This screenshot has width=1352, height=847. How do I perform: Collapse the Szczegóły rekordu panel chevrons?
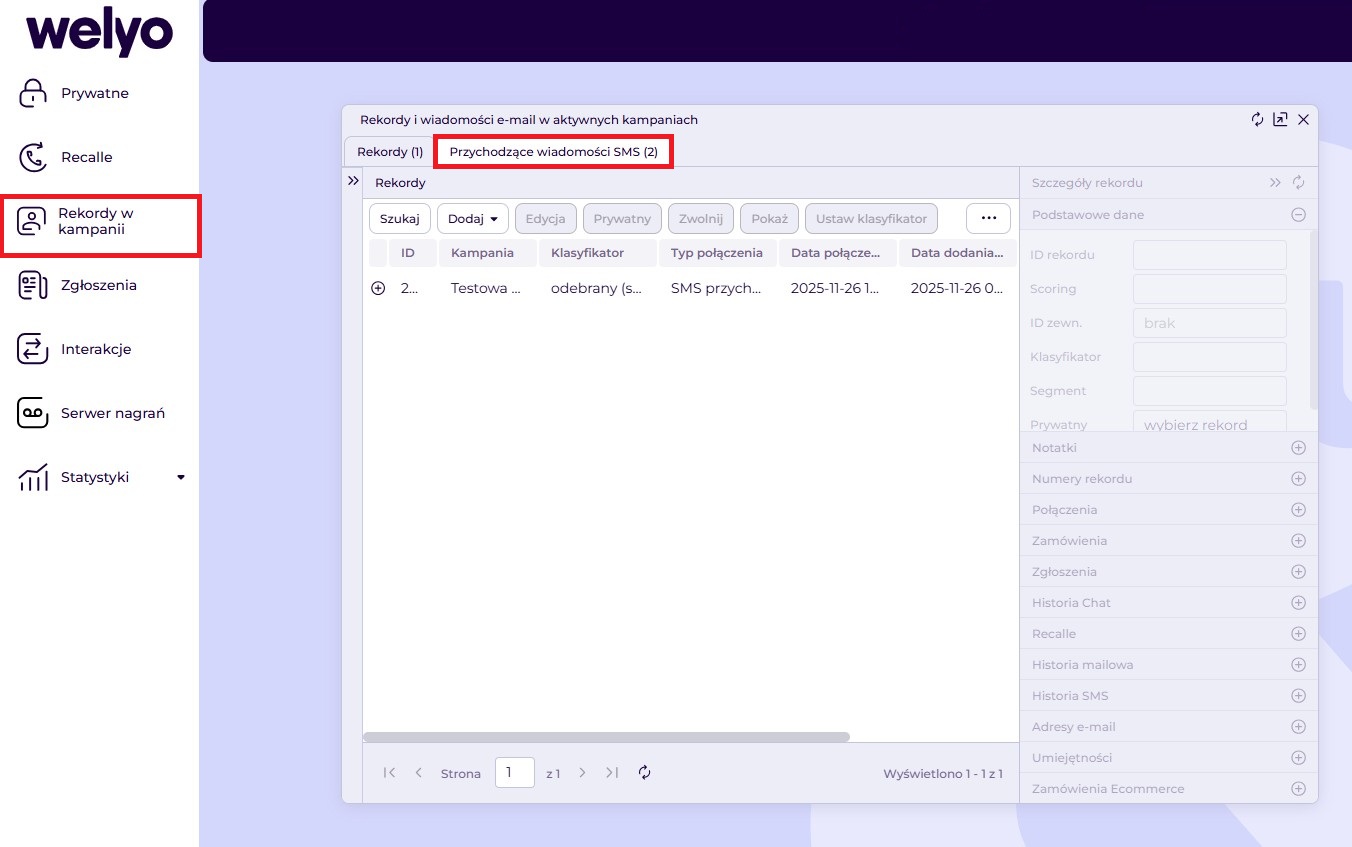1275,183
